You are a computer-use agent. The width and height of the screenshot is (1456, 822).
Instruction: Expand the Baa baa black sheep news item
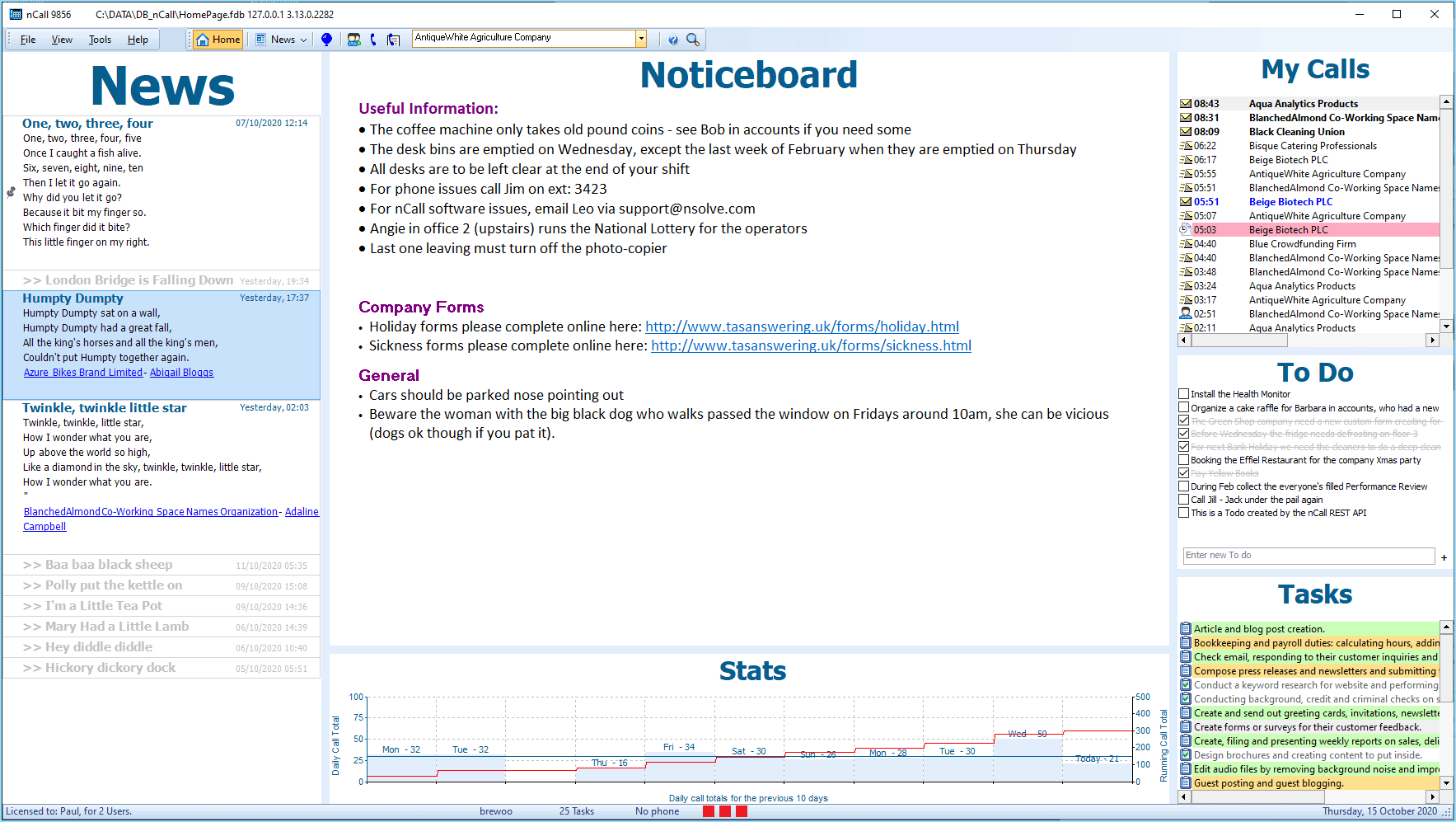point(162,565)
